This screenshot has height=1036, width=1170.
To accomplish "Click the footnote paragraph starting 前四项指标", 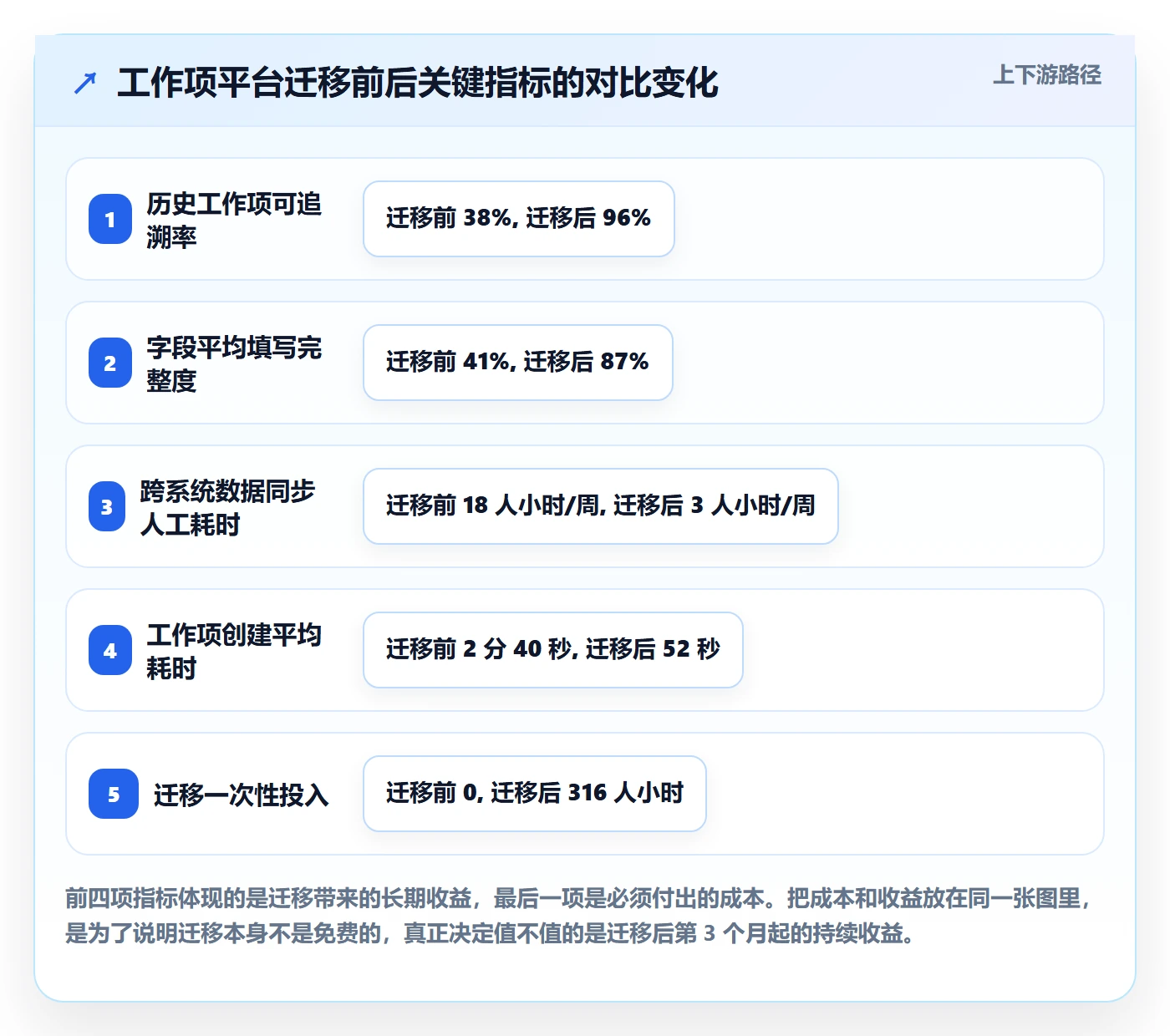I will (578, 916).
